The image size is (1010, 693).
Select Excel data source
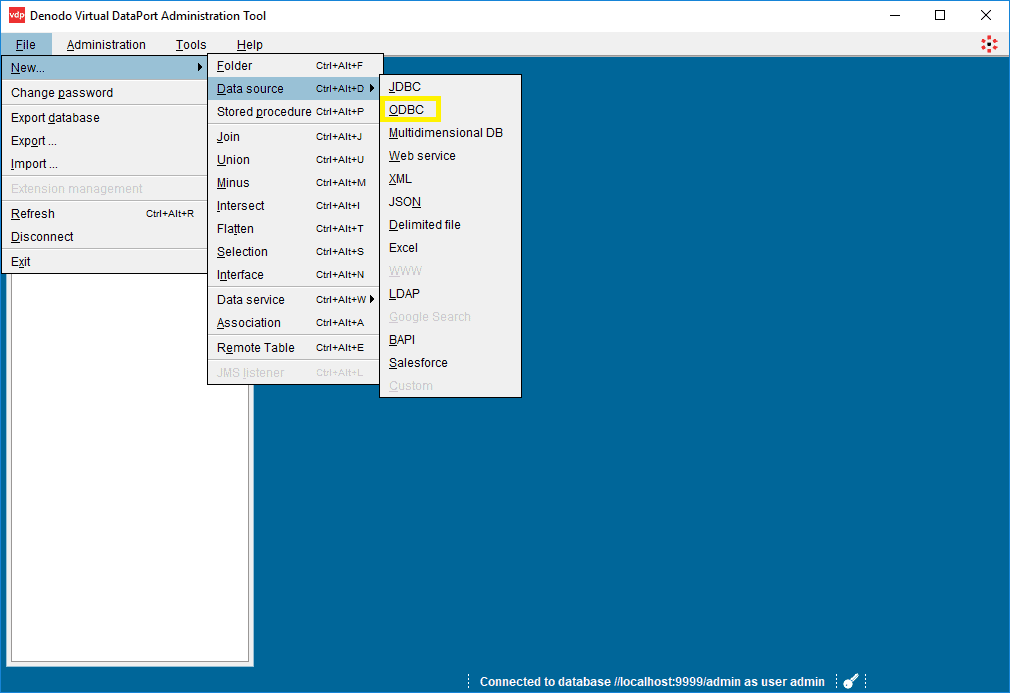coord(450,249)
